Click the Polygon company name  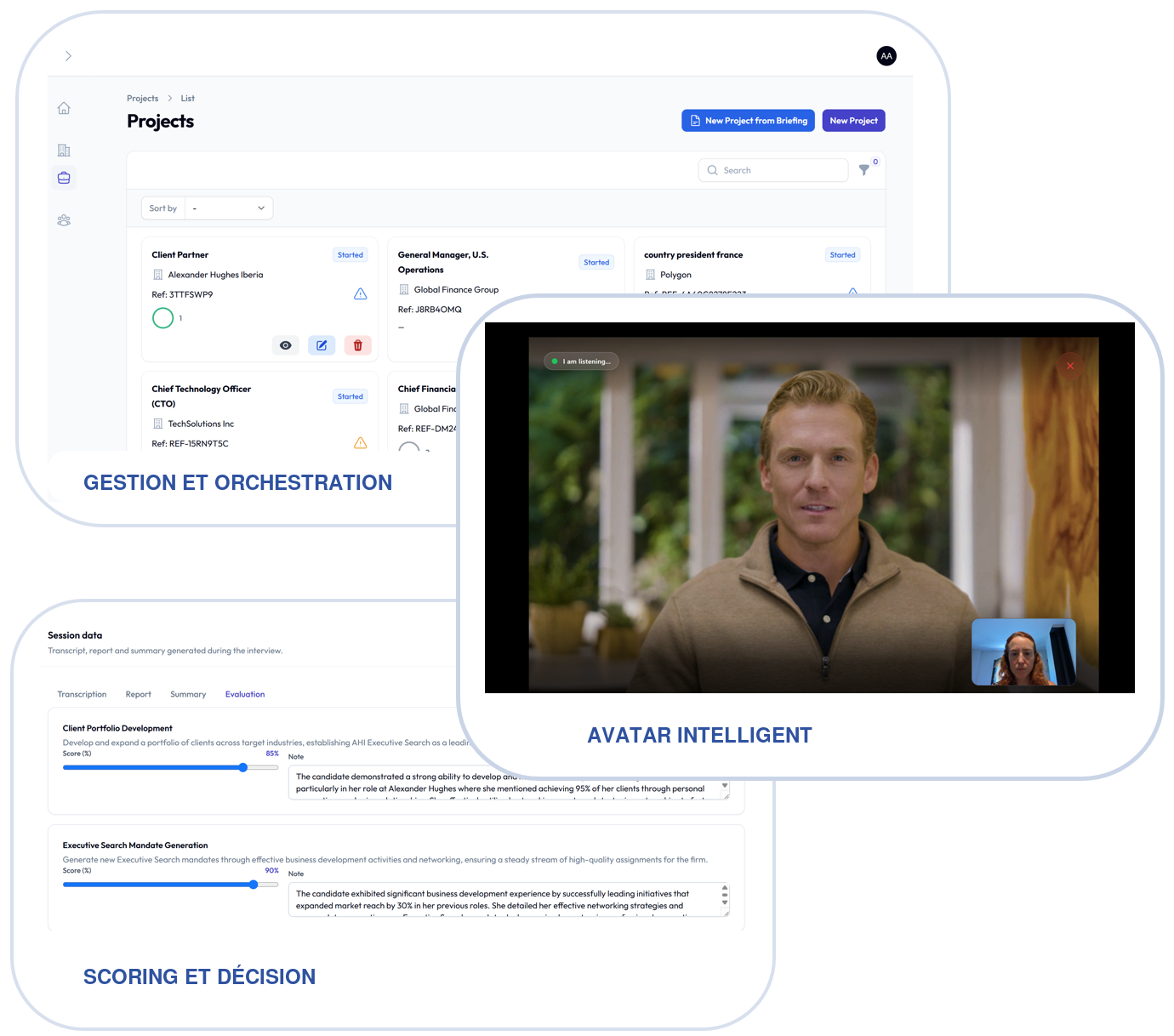click(x=675, y=275)
